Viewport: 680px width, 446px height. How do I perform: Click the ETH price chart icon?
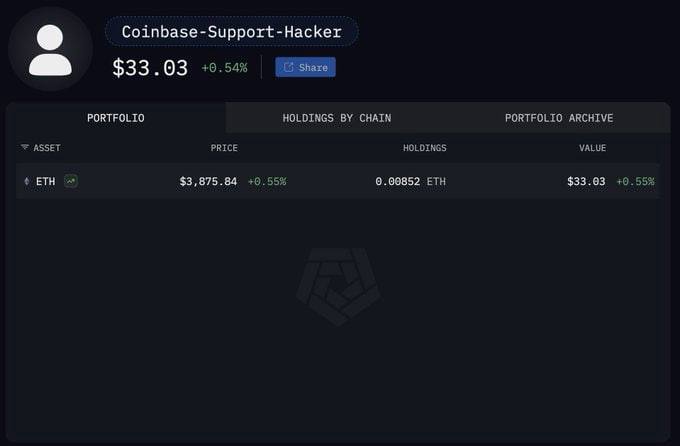[71, 181]
